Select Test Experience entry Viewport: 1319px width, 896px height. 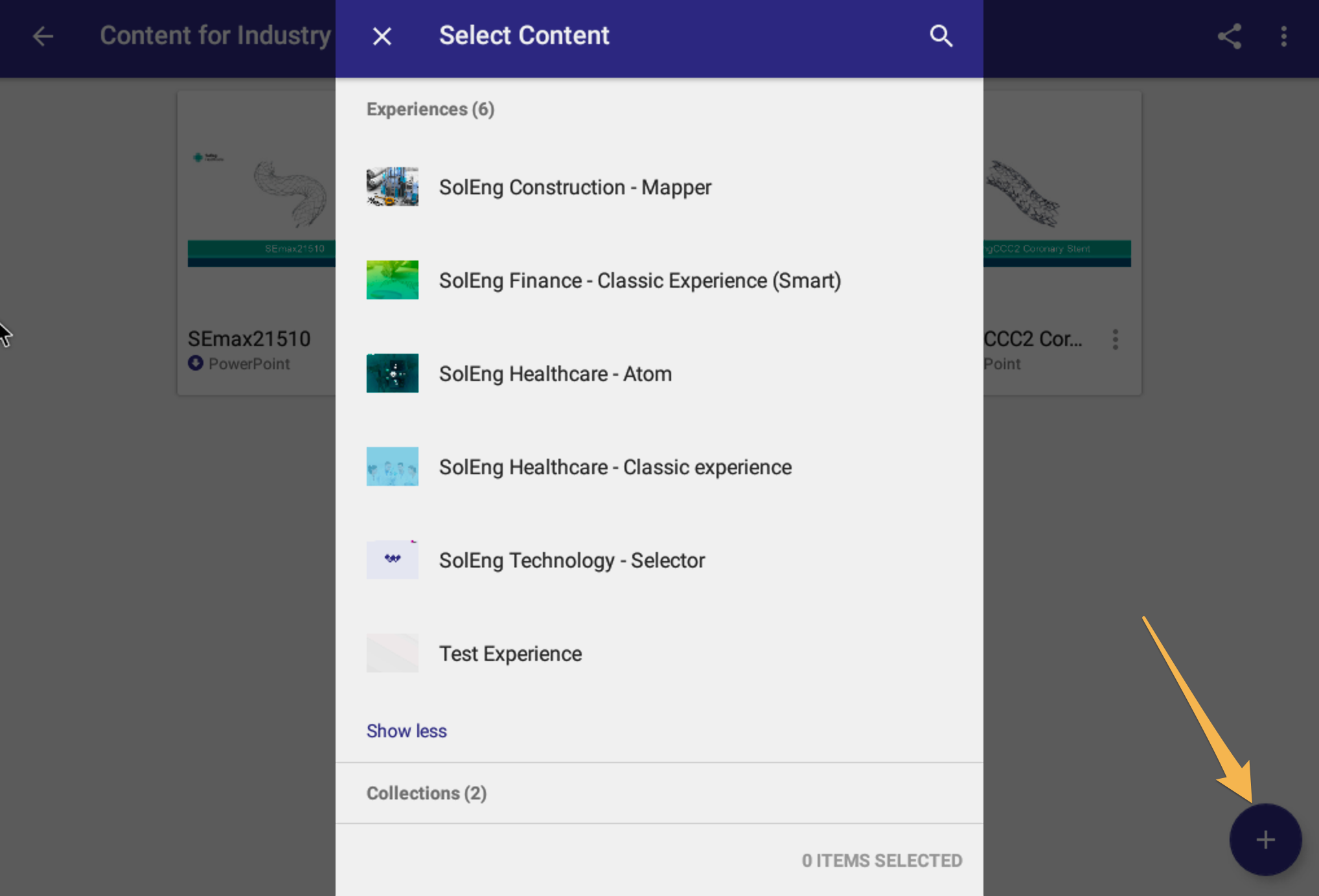[x=510, y=654]
